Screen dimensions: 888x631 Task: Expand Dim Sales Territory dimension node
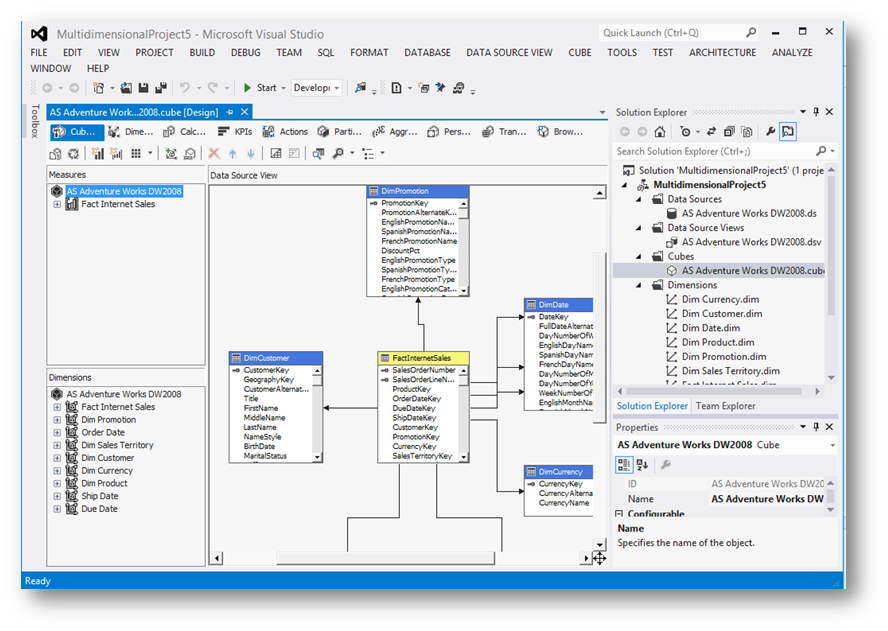[x=57, y=446]
